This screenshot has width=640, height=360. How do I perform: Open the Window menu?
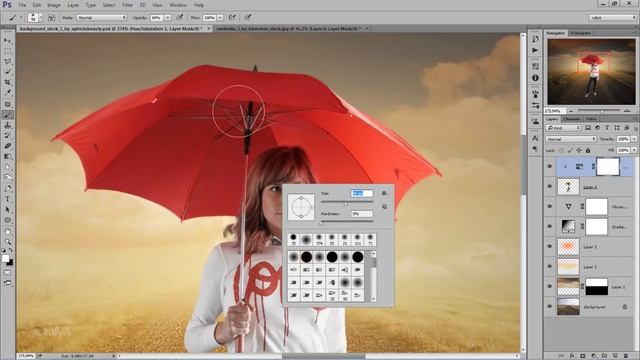(178, 5)
